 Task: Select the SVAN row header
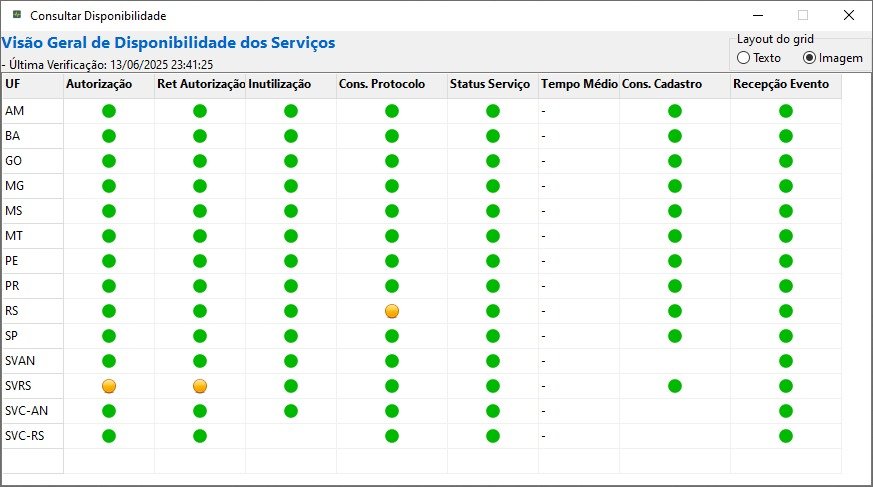[x=33, y=361]
